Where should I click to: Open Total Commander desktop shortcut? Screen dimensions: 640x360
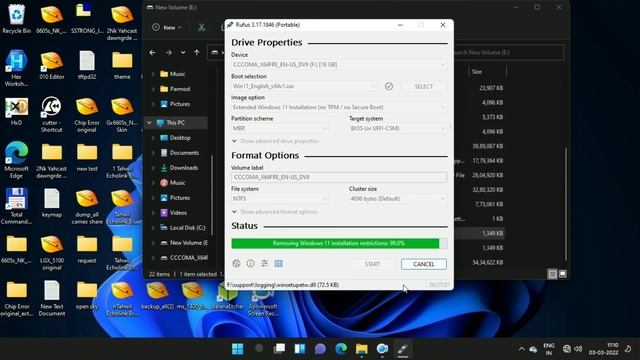pos(16,206)
